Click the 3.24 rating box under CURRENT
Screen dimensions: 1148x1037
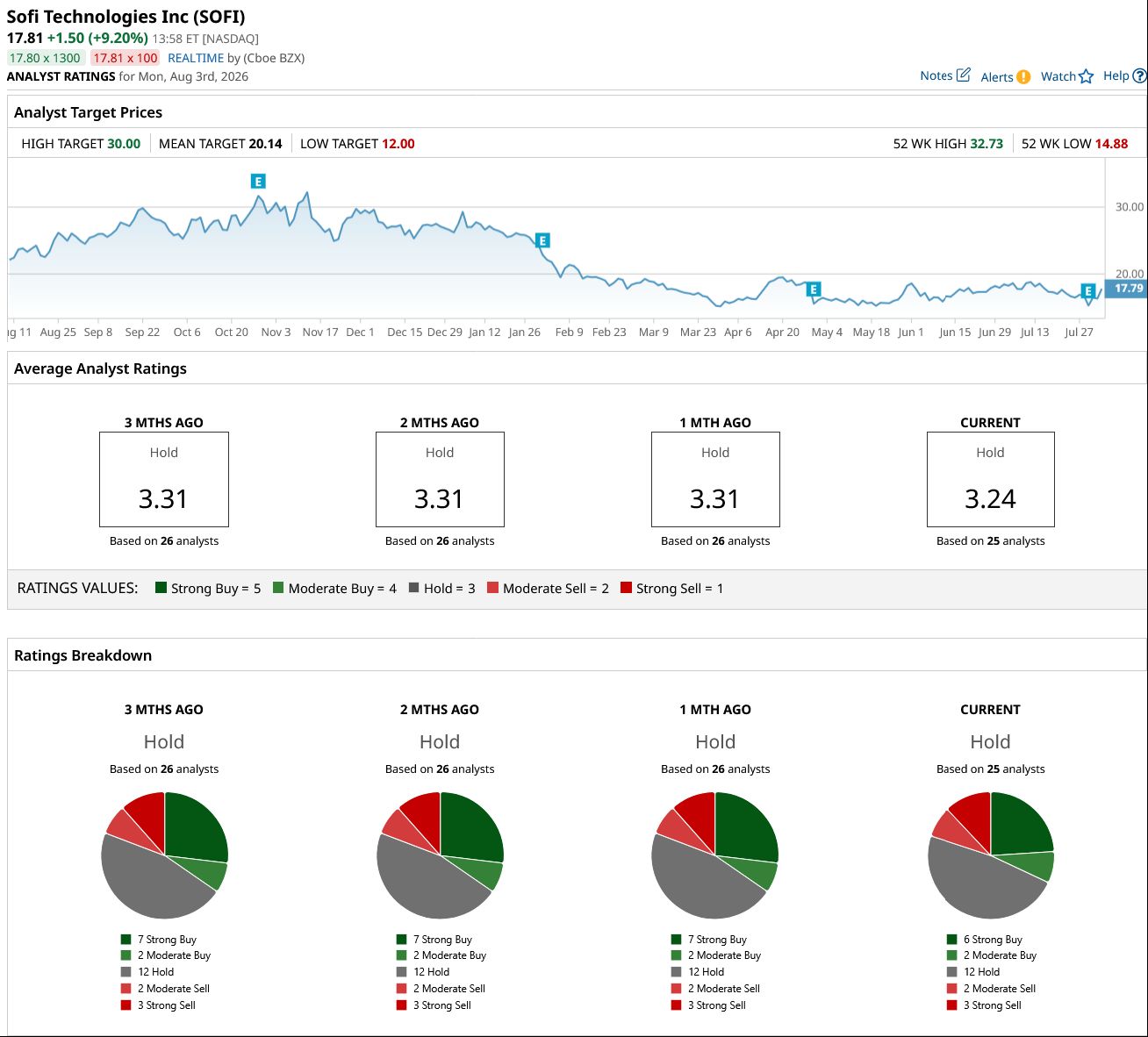[x=991, y=479]
